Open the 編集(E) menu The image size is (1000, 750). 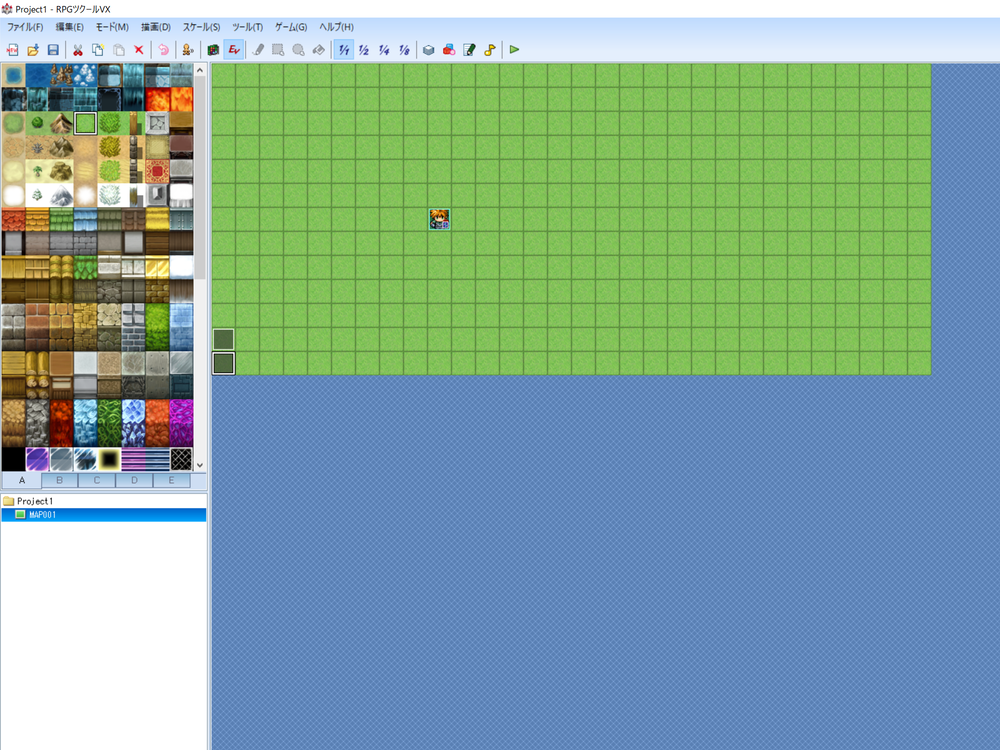(70, 27)
